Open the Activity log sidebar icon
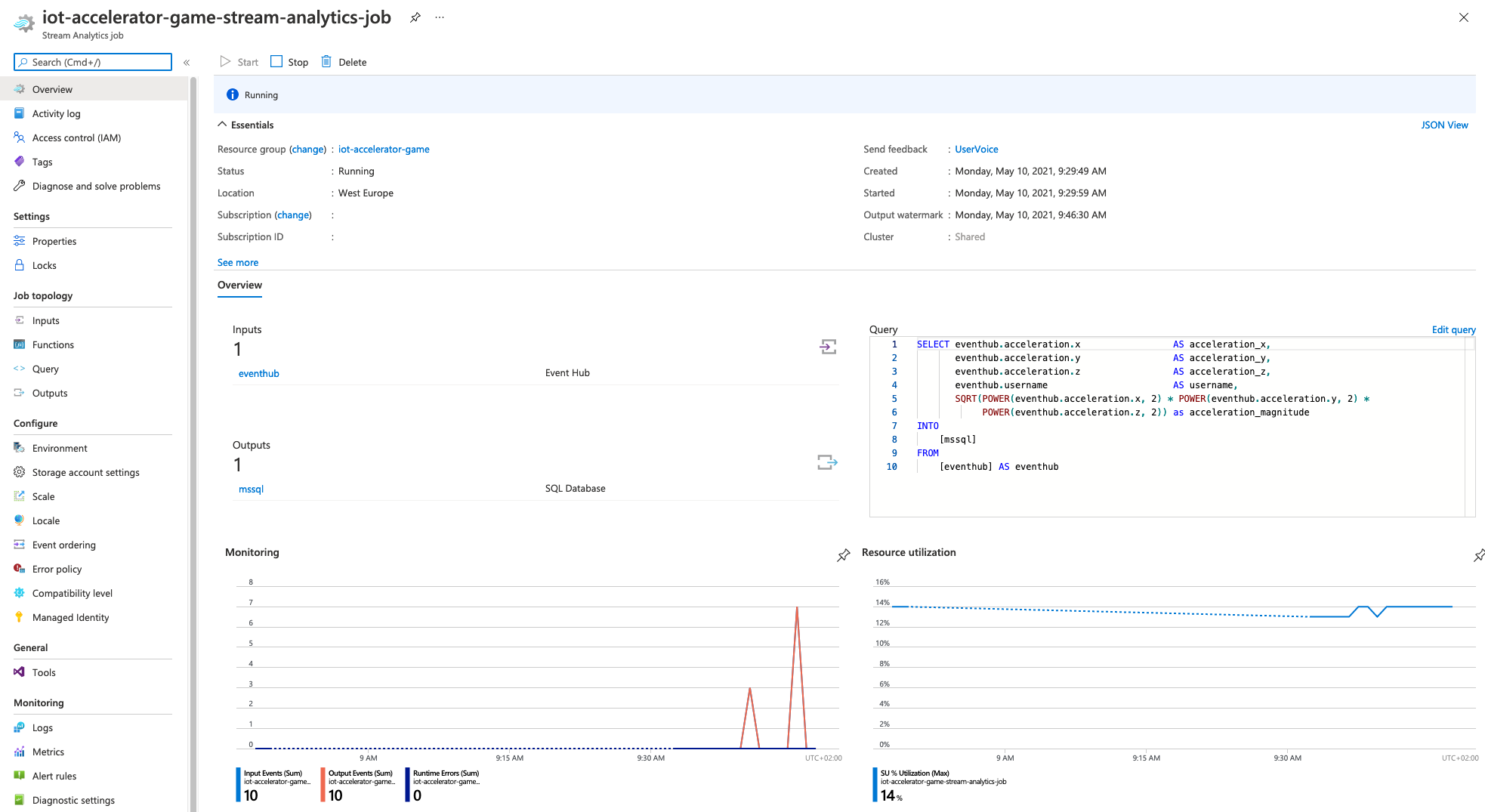 [x=19, y=113]
